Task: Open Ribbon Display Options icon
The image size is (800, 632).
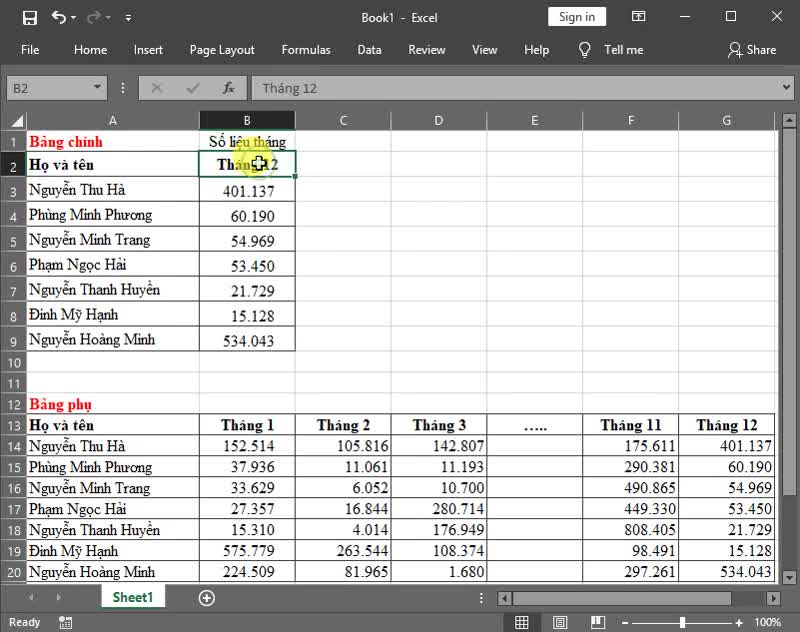Action: pyautogui.click(x=638, y=17)
